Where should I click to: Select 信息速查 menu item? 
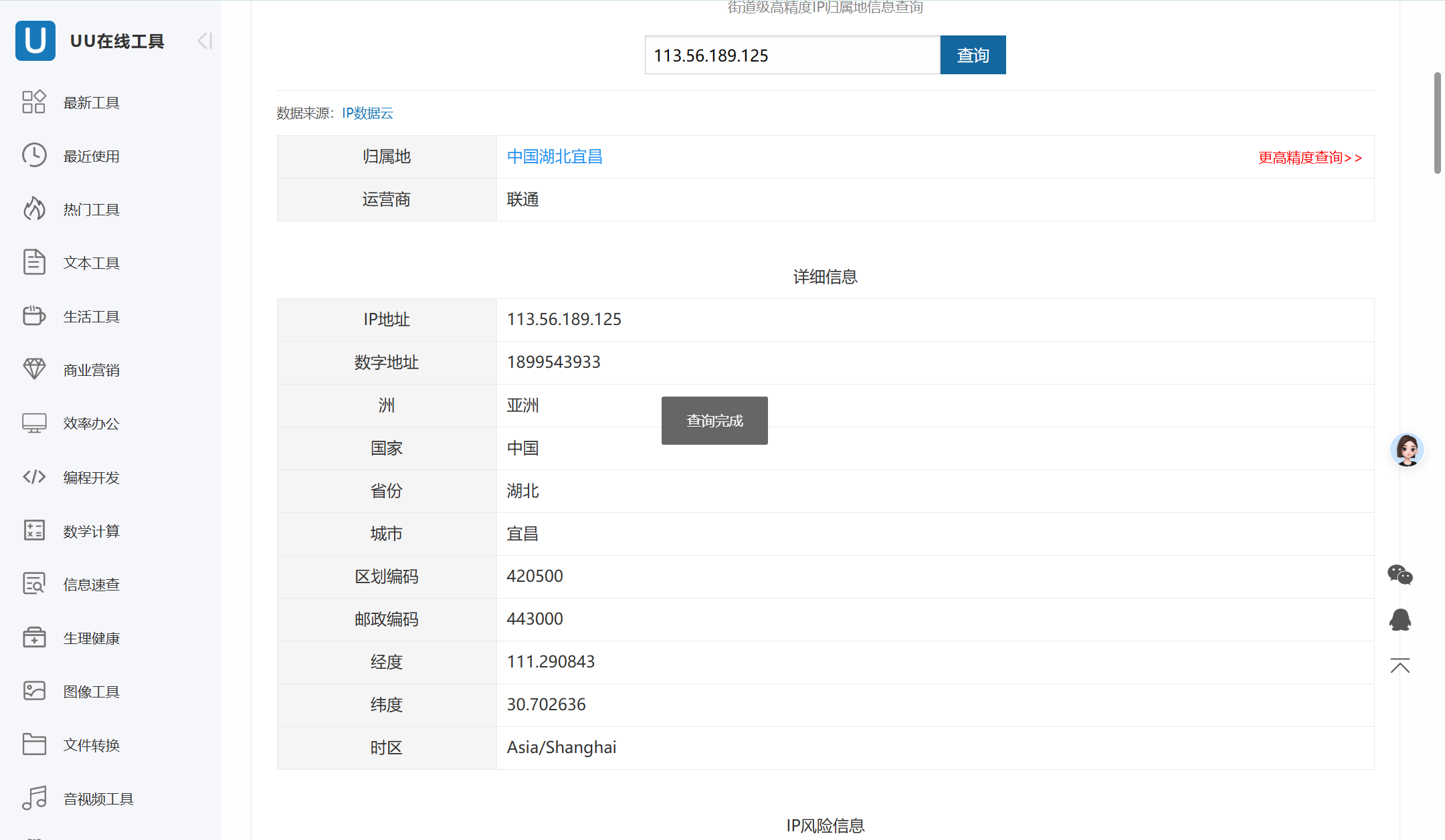pos(91,585)
